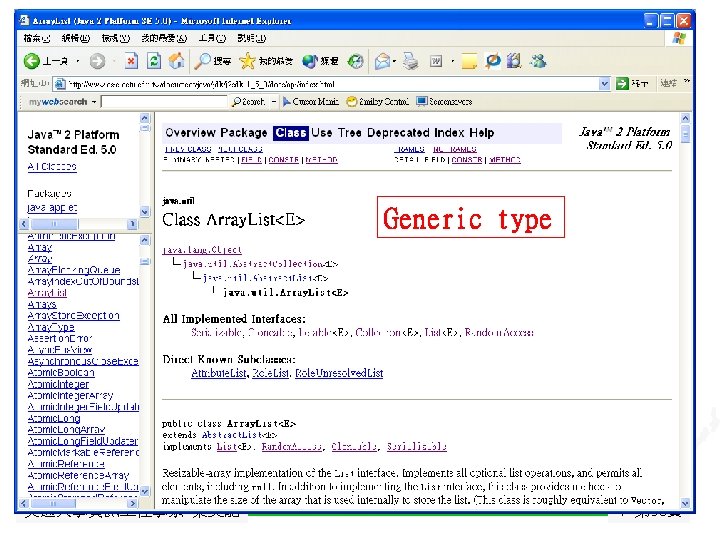This screenshot has width=720, height=540.
Task: Open the 編輯 (Edit) menu
Action: 76,38
